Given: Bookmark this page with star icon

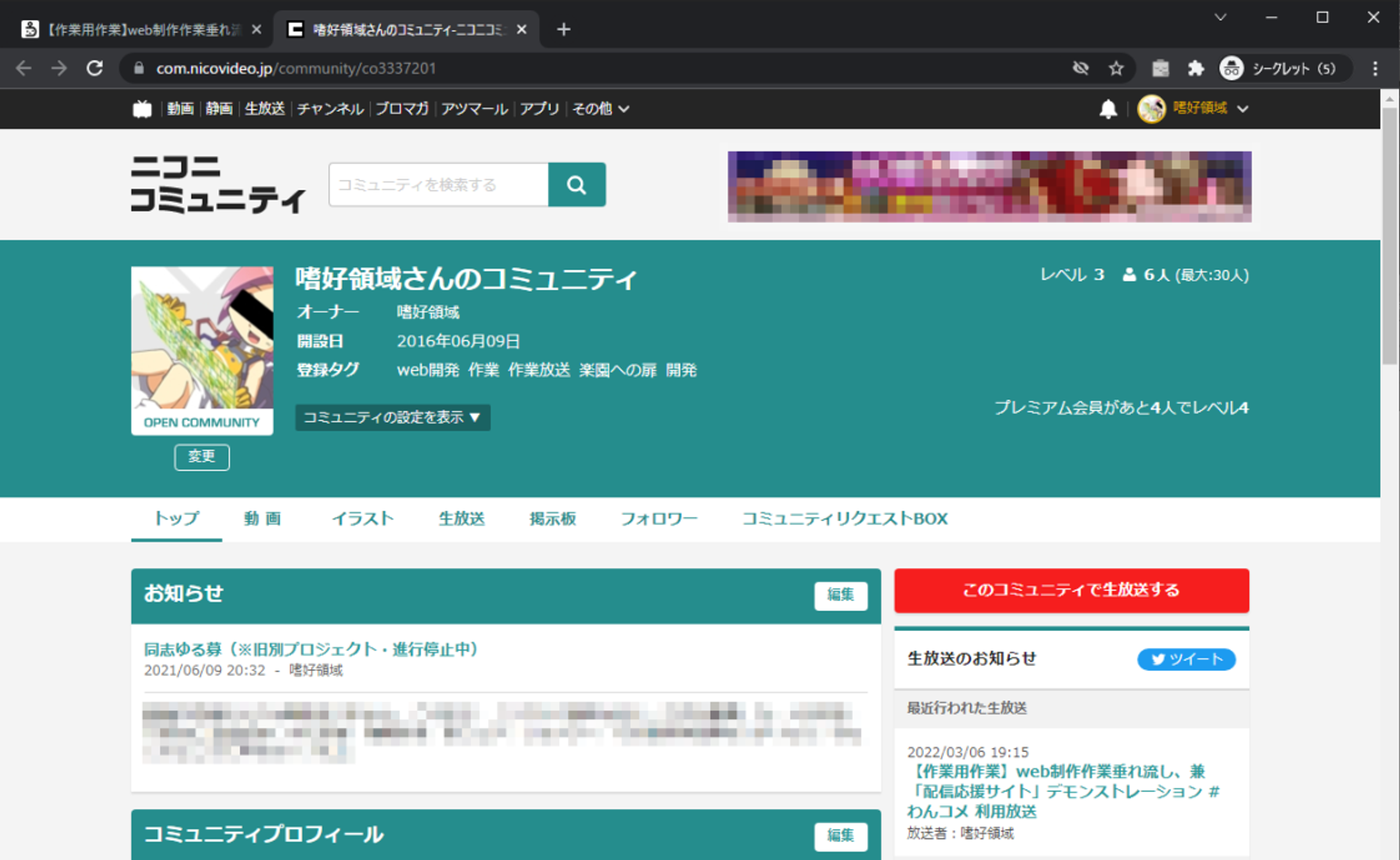Looking at the screenshot, I should coord(1116,68).
